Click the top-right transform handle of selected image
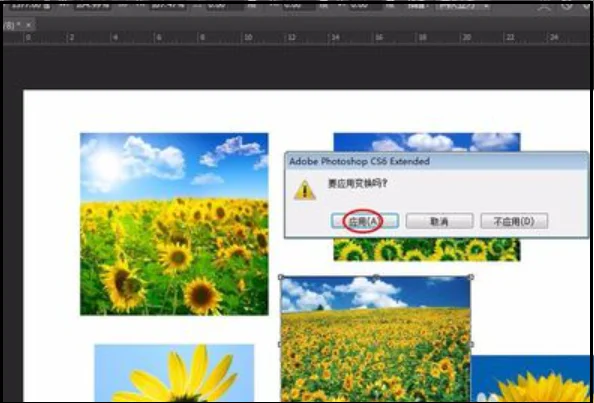 tap(471, 277)
